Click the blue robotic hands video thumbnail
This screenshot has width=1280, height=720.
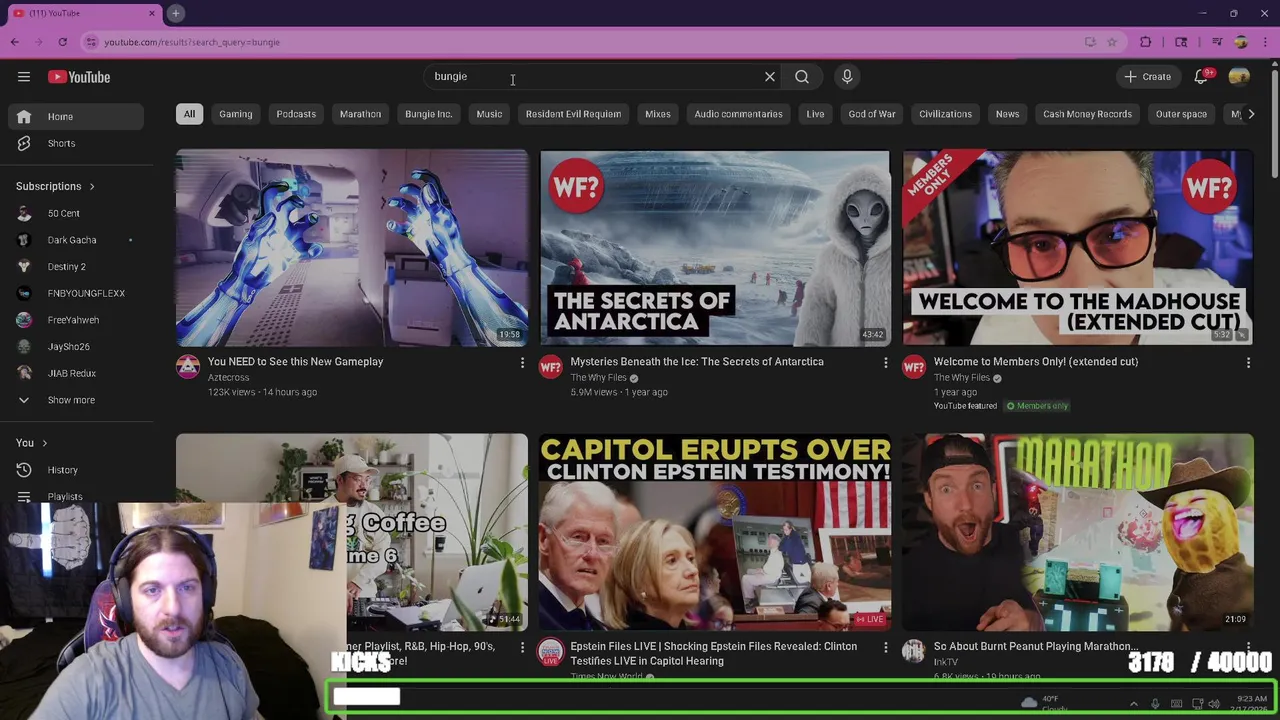click(x=352, y=248)
